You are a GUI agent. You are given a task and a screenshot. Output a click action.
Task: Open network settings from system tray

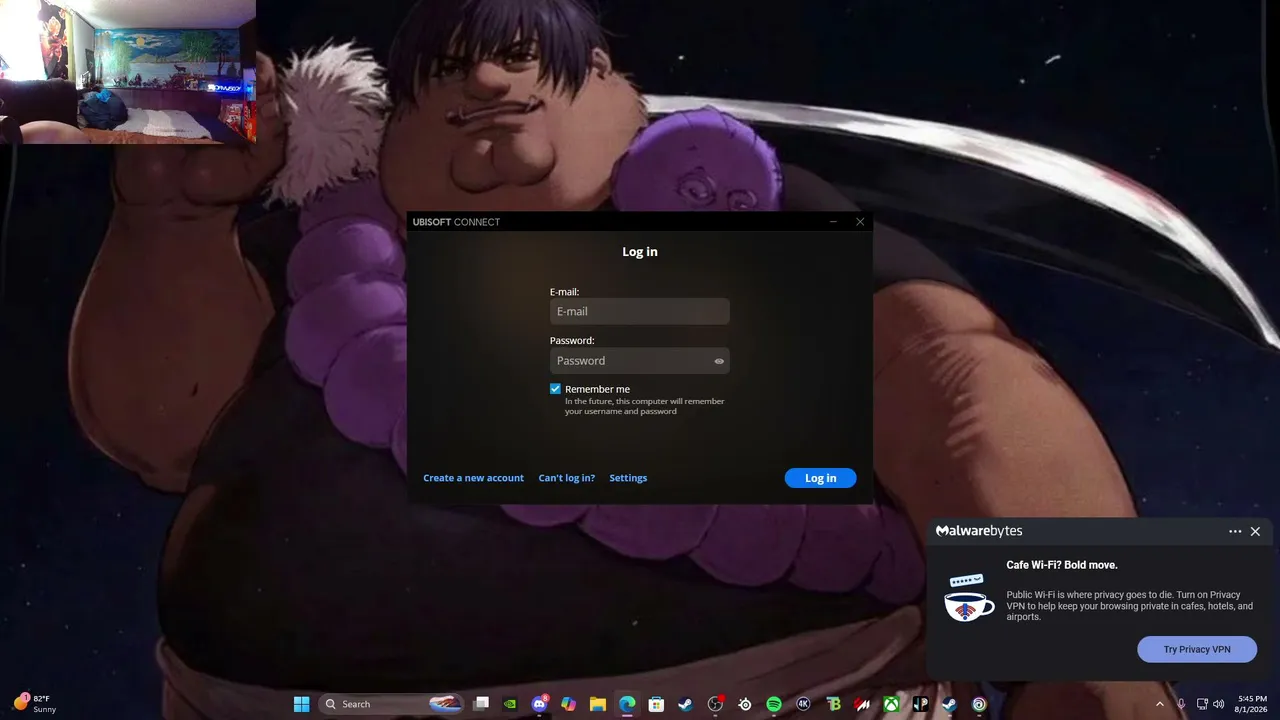pyautogui.click(x=1202, y=704)
